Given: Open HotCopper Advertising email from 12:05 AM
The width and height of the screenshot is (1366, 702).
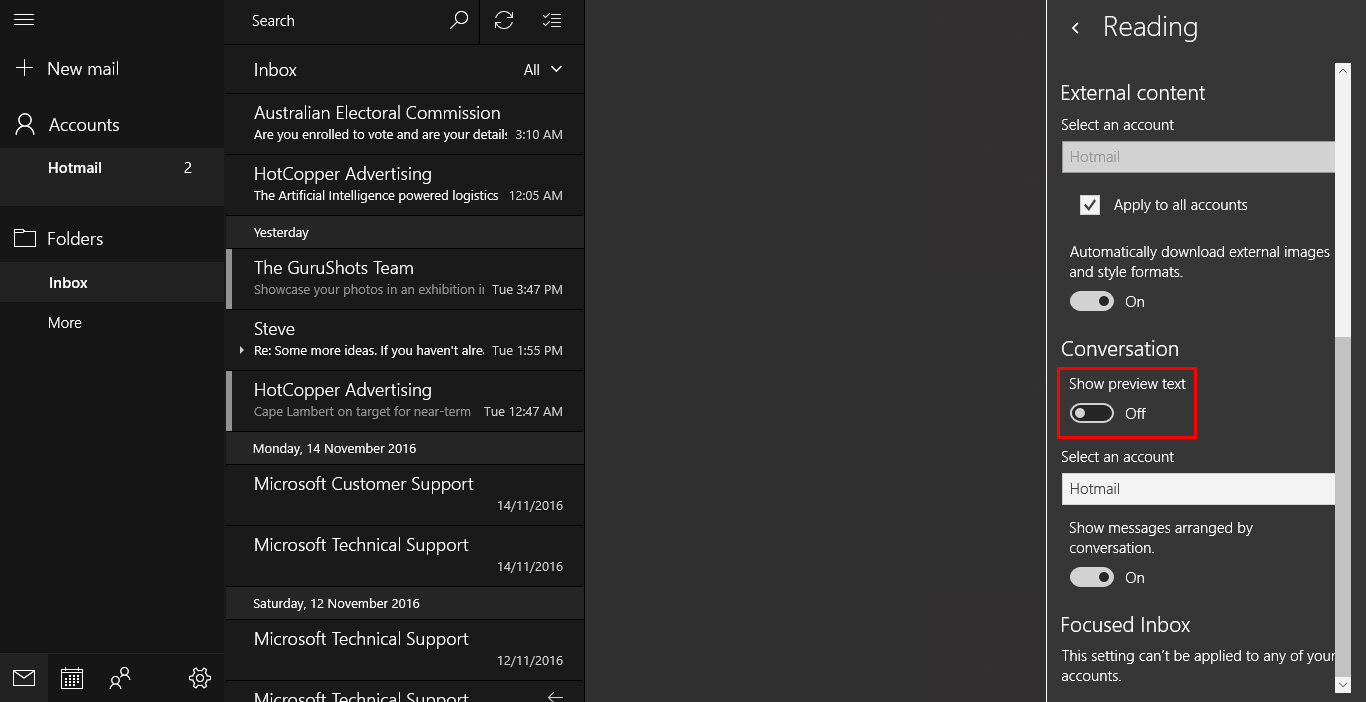Looking at the screenshot, I should (405, 184).
